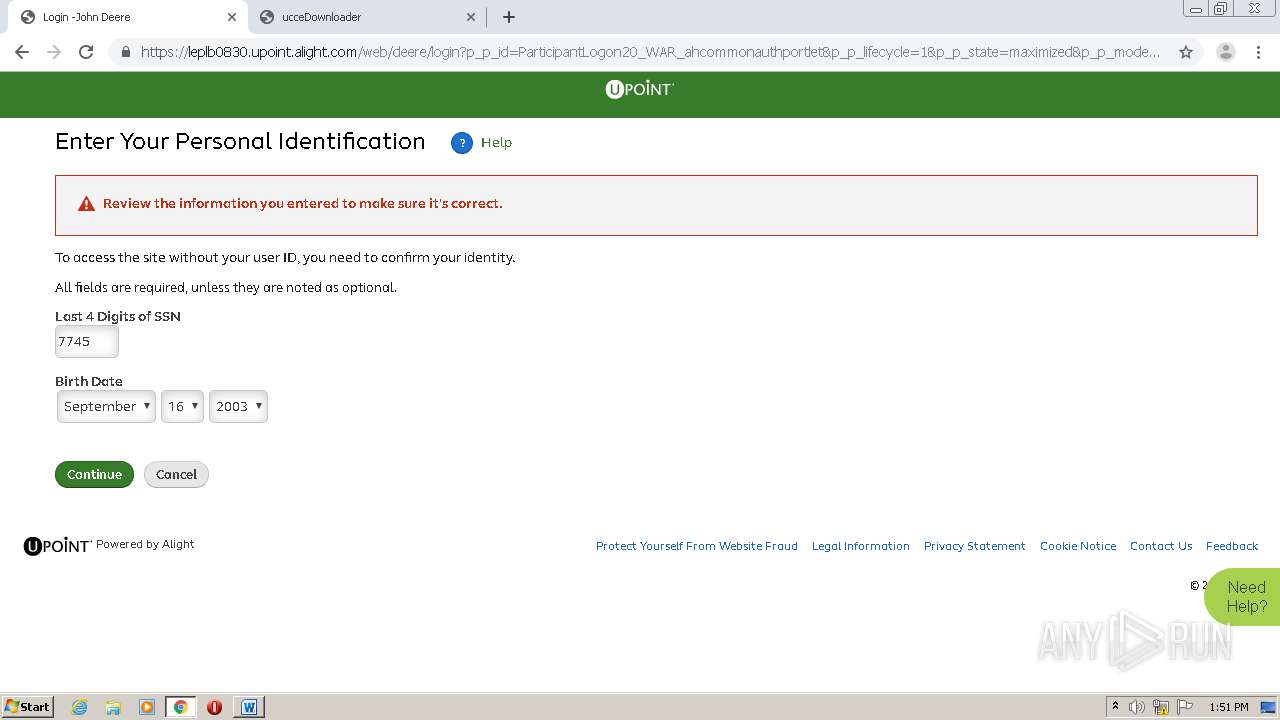Click the UPoint logo in the footer
This screenshot has width=1280, height=720.
pyautogui.click(x=57, y=546)
